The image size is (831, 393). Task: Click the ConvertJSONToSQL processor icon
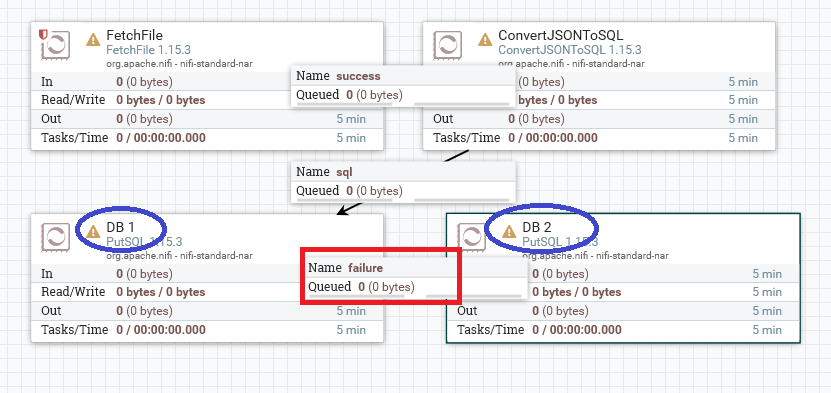[x=447, y=45]
